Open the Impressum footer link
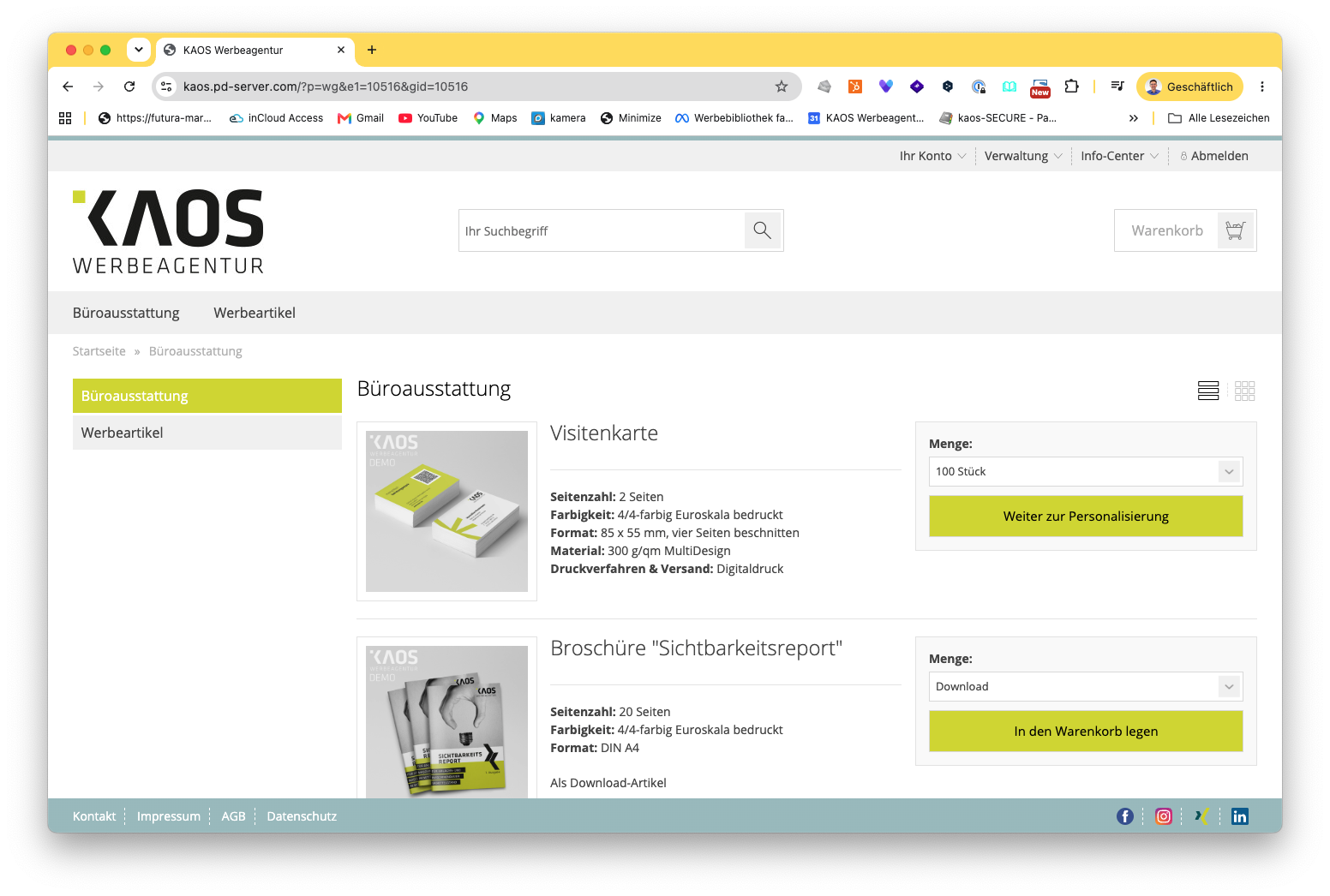 click(169, 816)
